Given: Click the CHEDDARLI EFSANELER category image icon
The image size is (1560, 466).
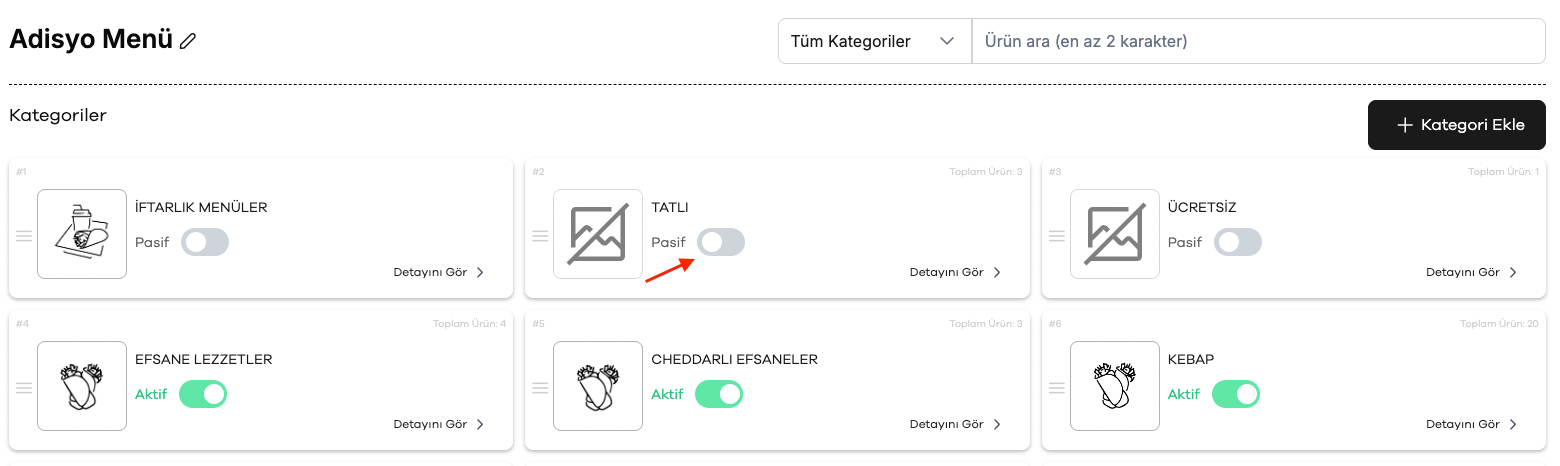Looking at the screenshot, I should point(598,386).
